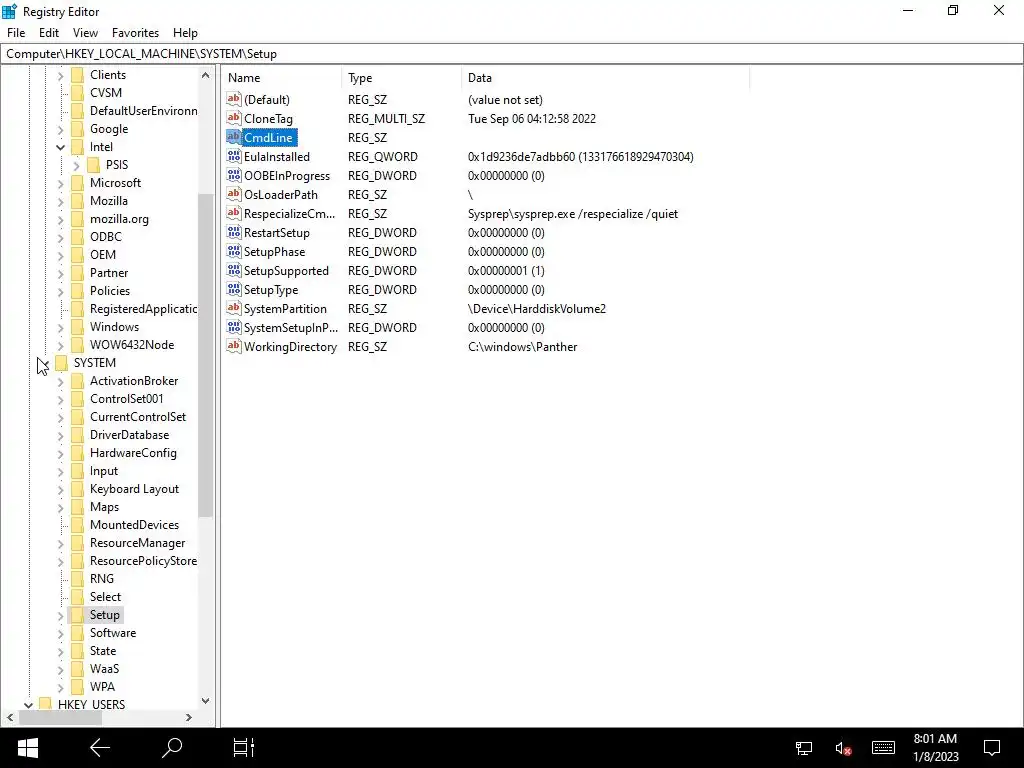Click the OOBEInProgress DWORD value icon

(234, 175)
